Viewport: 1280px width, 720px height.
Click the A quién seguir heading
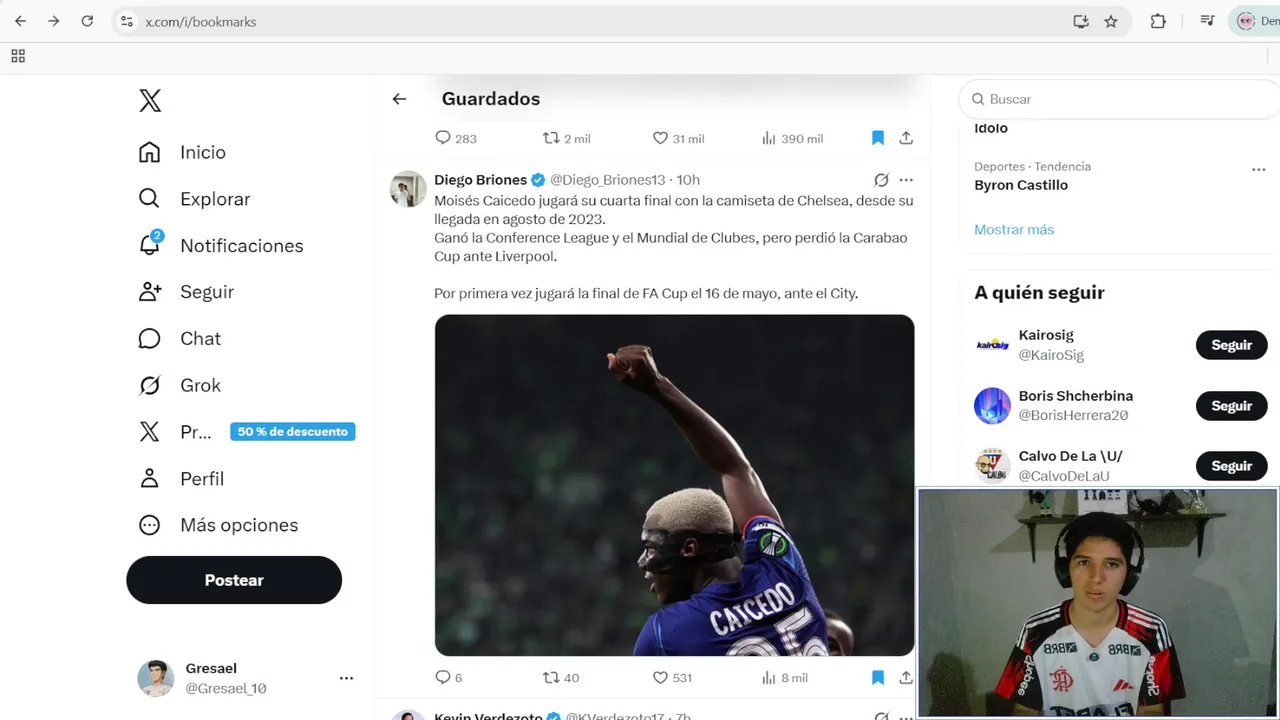pyautogui.click(x=1039, y=292)
